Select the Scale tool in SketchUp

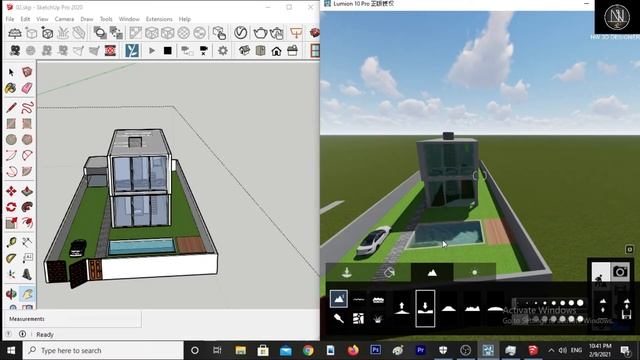[x=11, y=223]
